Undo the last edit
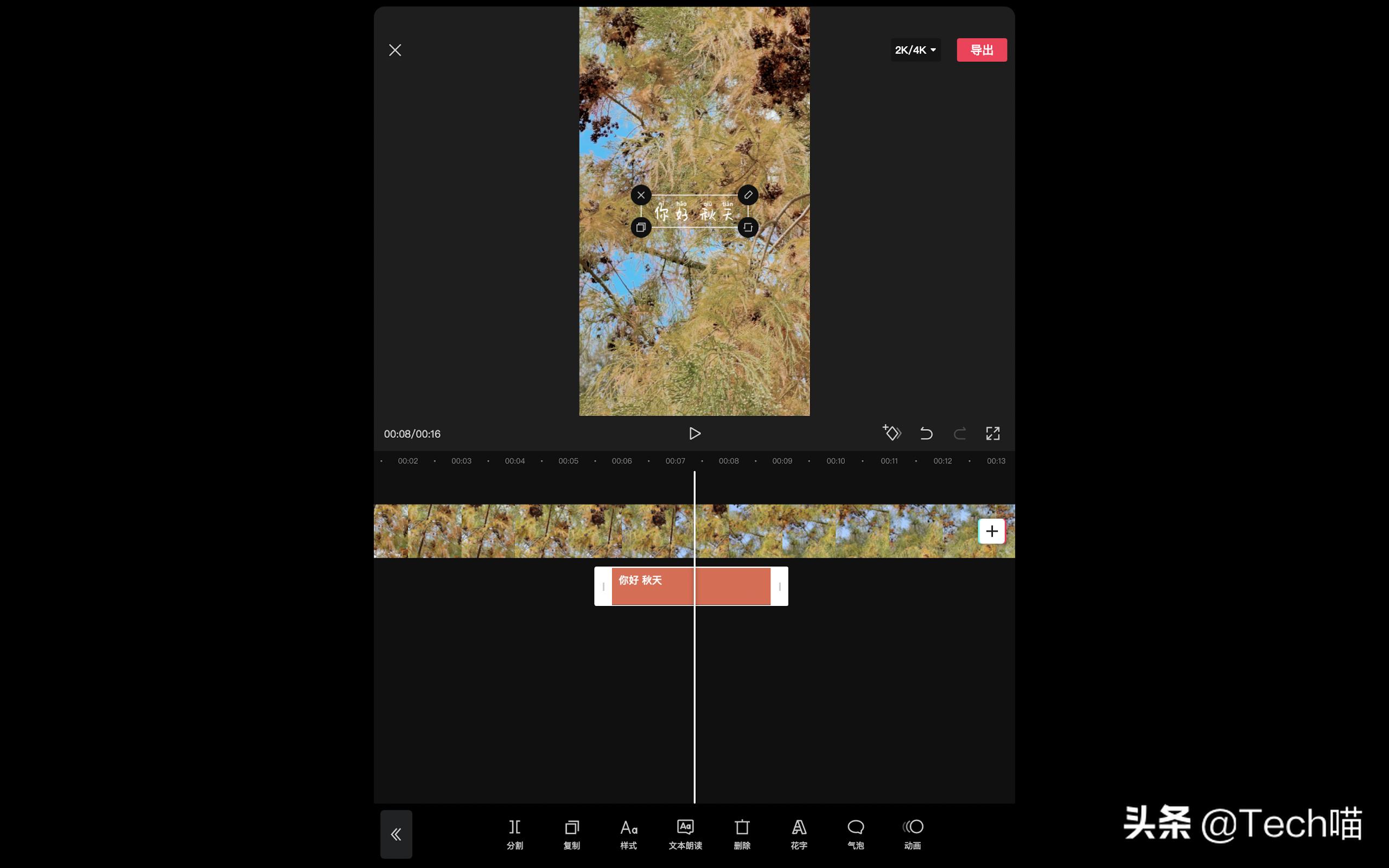Image resolution: width=1389 pixels, height=868 pixels. click(x=926, y=433)
